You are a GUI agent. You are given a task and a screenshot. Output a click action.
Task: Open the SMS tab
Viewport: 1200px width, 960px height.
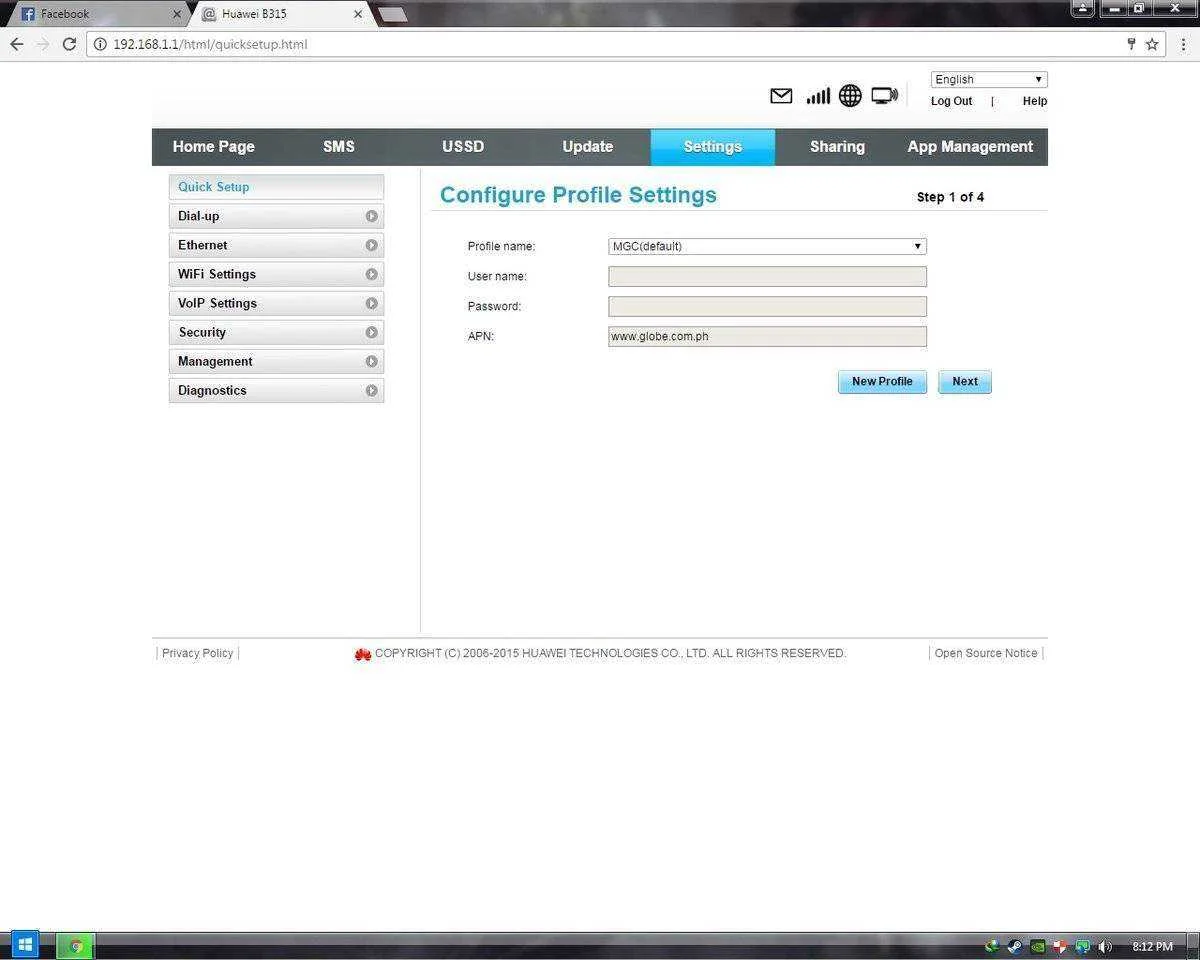coord(339,147)
